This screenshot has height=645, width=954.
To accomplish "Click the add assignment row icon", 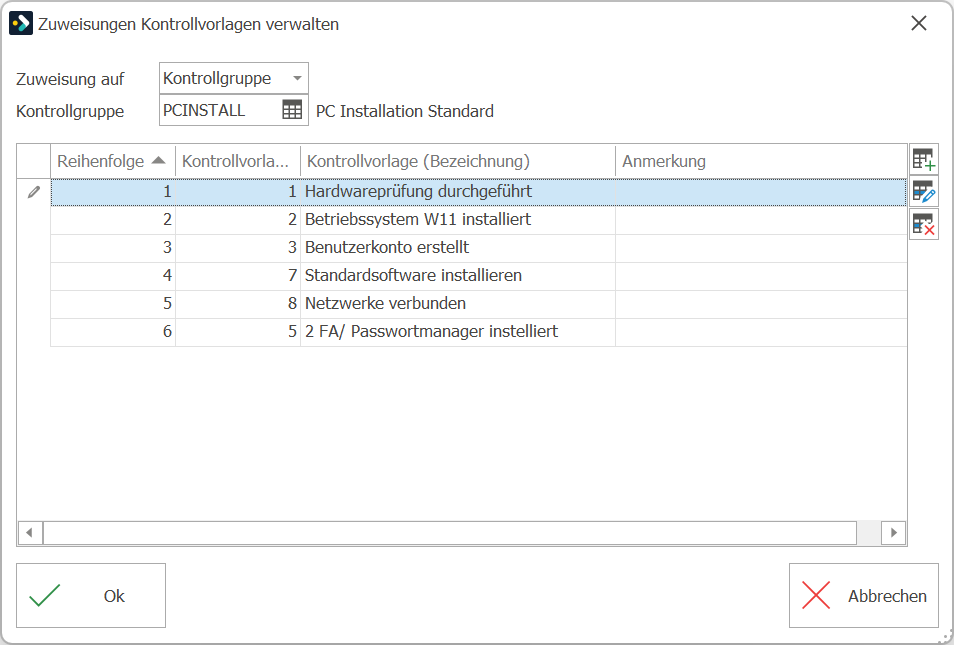I will [x=924, y=160].
